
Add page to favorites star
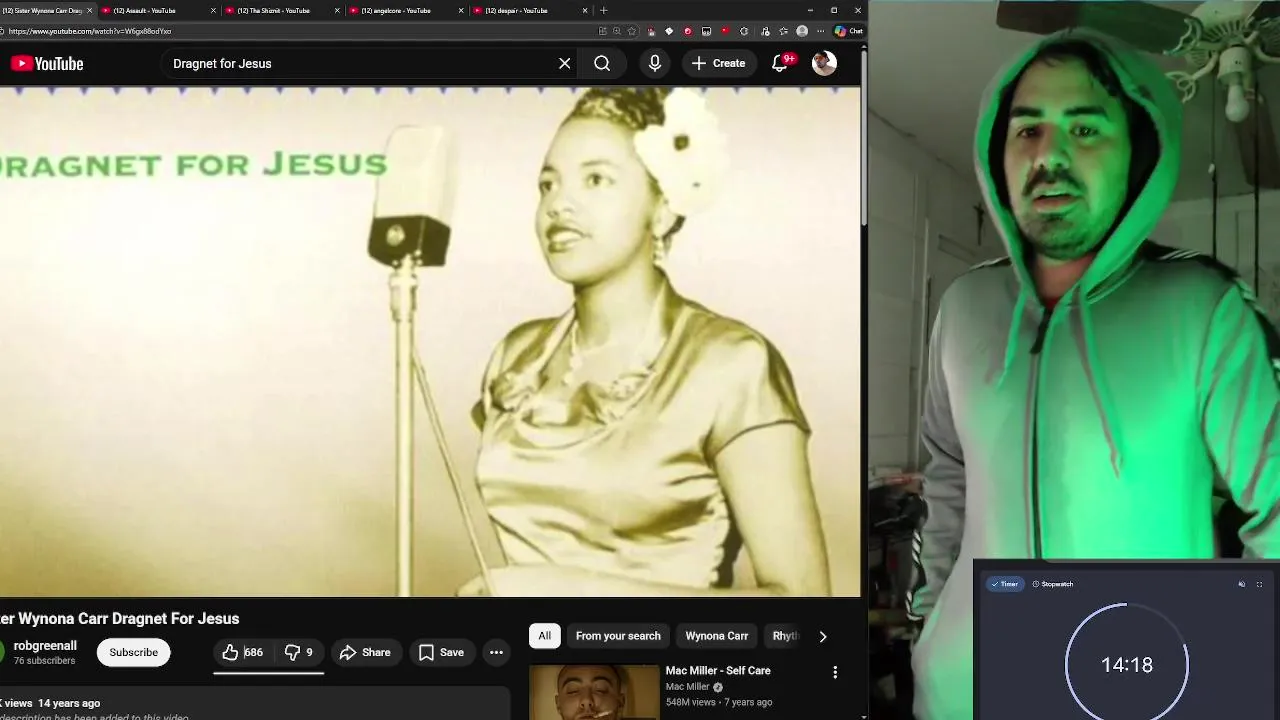(631, 31)
